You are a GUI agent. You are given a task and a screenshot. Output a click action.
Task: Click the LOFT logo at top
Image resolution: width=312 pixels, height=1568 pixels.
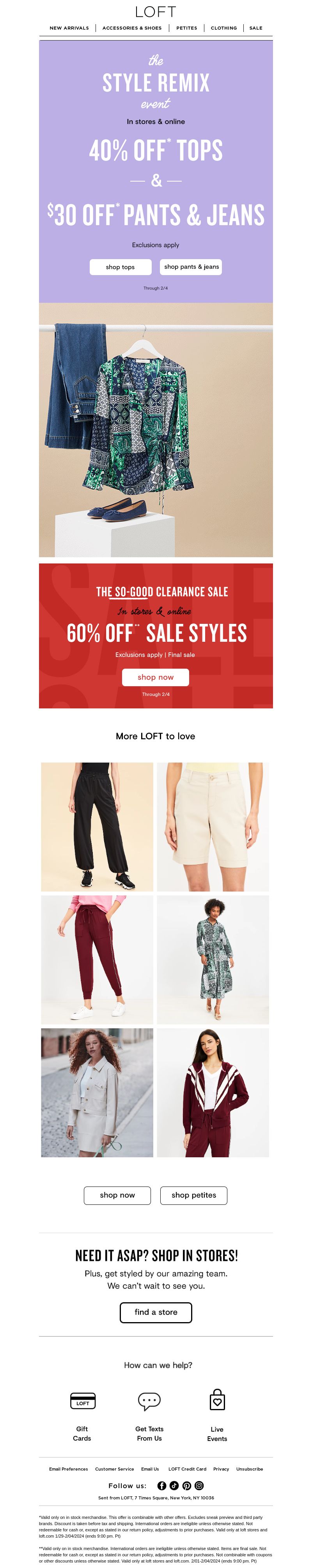pyautogui.click(x=156, y=12)
